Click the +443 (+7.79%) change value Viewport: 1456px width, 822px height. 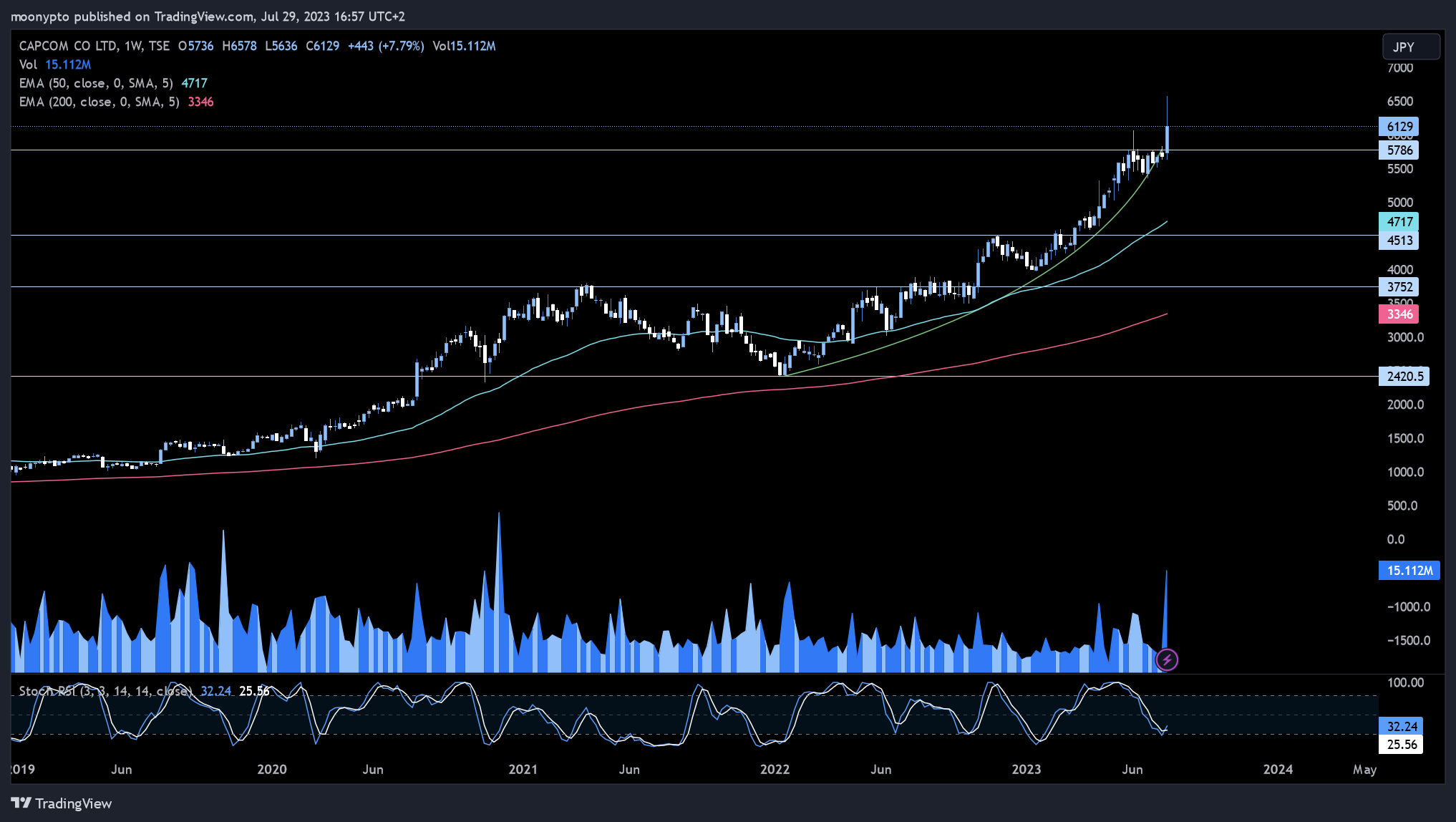coord(386,46)
